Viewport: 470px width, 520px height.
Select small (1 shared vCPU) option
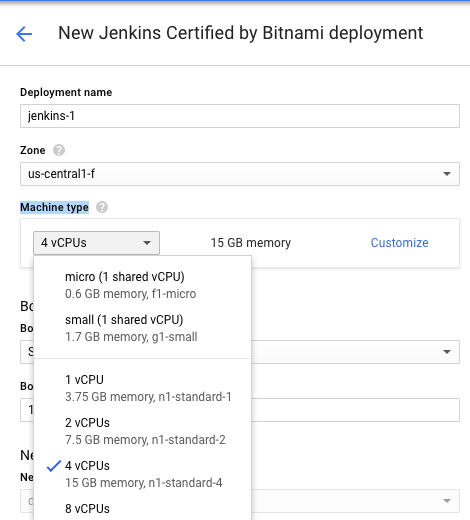[142, 328]
